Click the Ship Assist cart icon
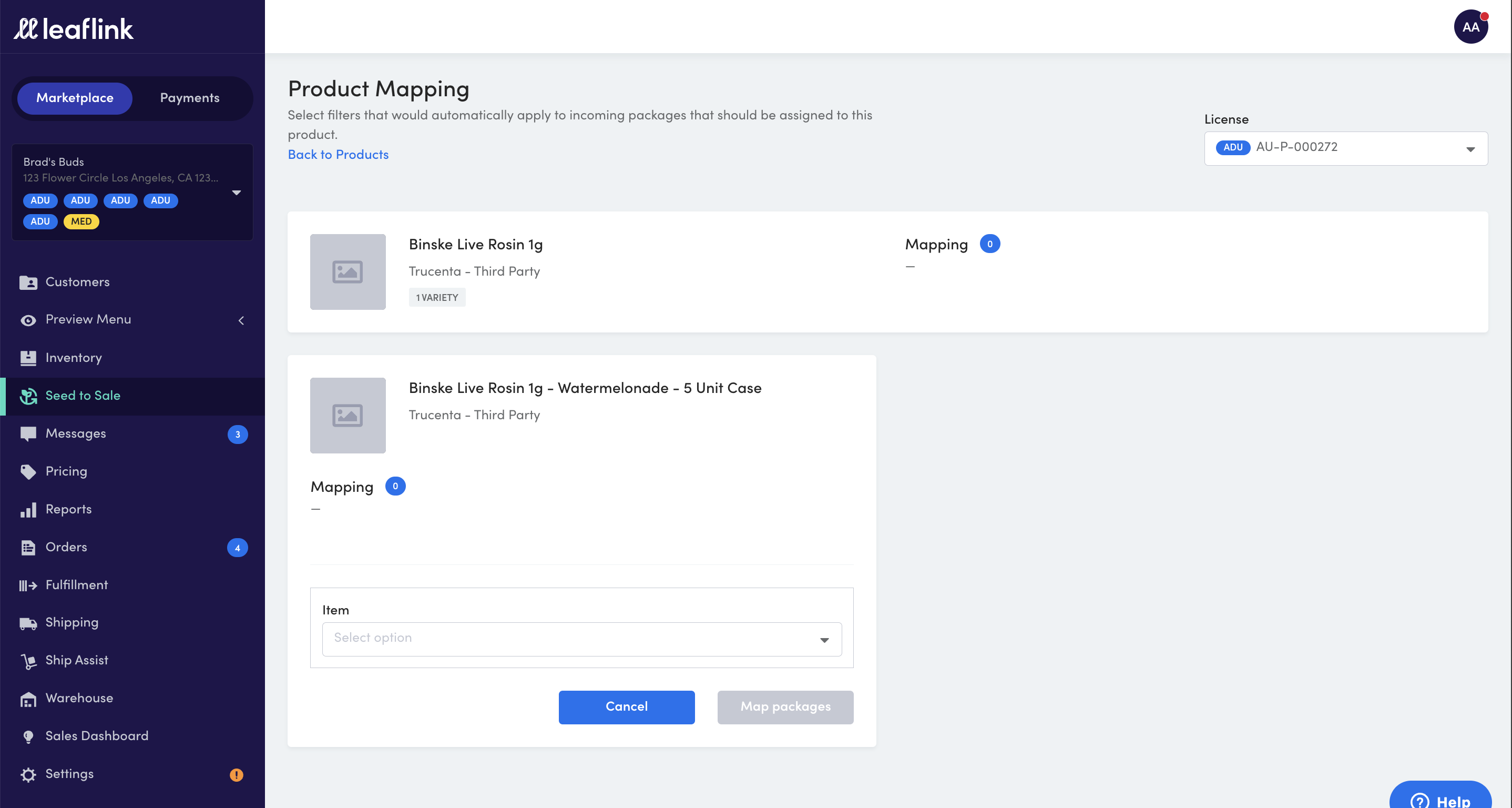 coord(28,661)
